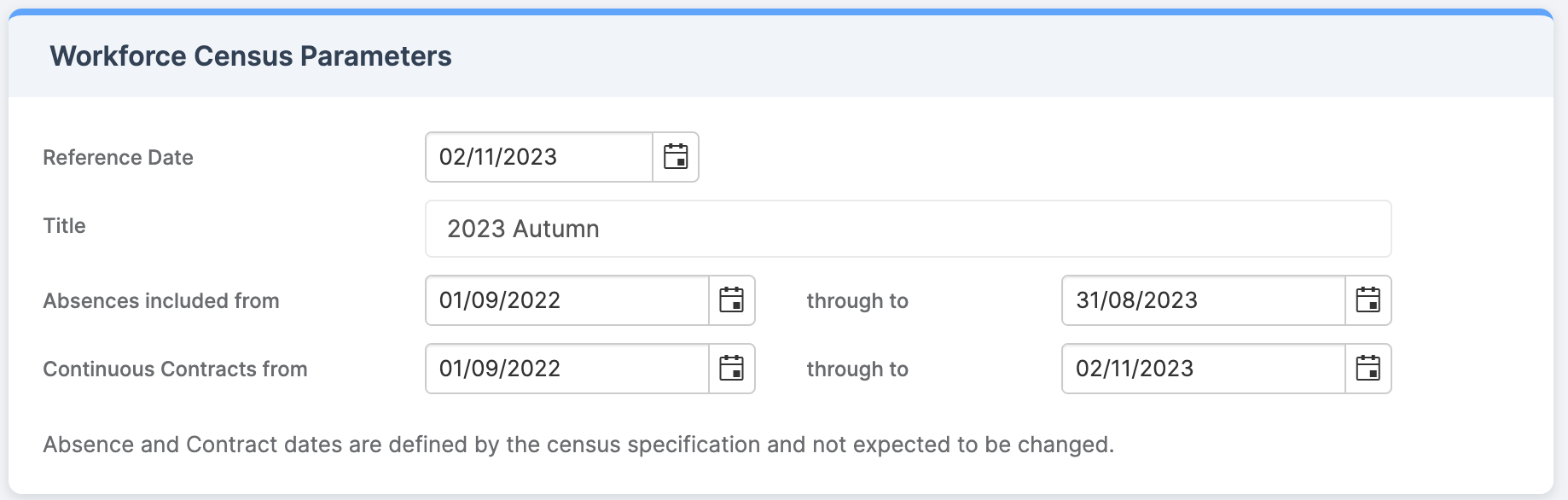Open calendar for Continuous Contracts from date
The height and width of the screenshot is (500, 1568).
pos(732,369)
